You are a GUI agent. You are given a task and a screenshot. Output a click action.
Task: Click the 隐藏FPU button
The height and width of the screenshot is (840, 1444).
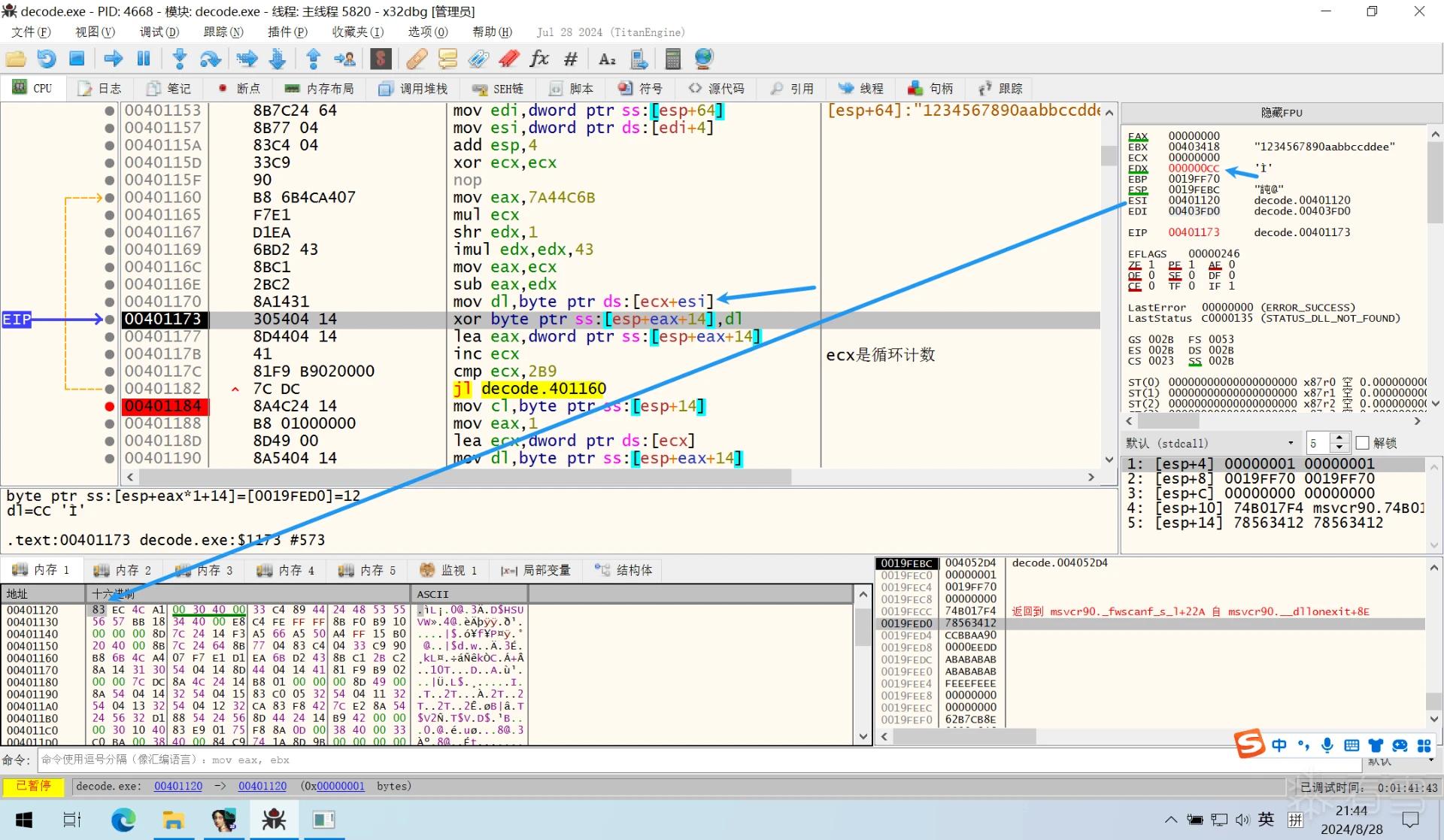pos(1281,113)
